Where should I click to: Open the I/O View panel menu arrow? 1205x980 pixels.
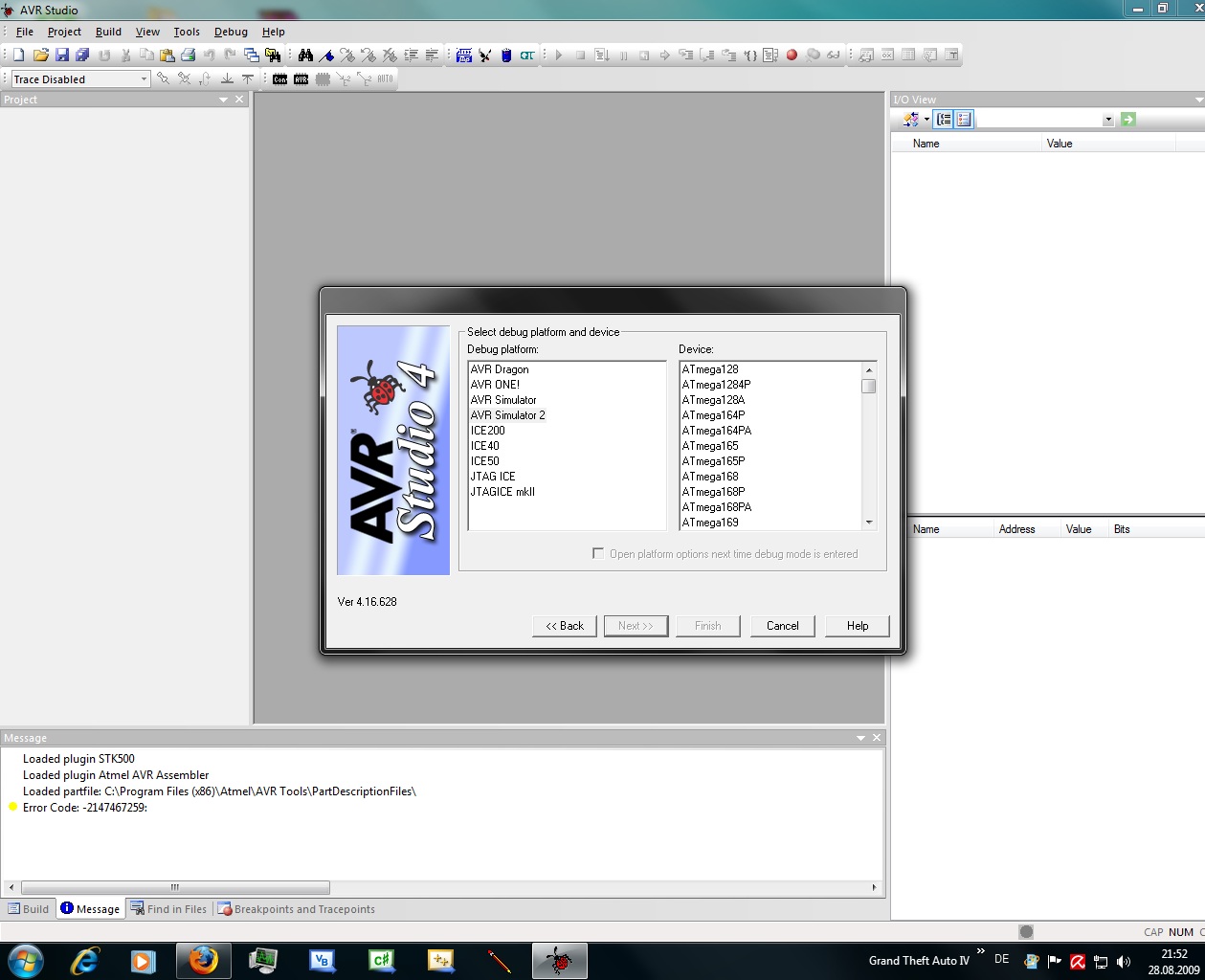tap(1198, 100)
